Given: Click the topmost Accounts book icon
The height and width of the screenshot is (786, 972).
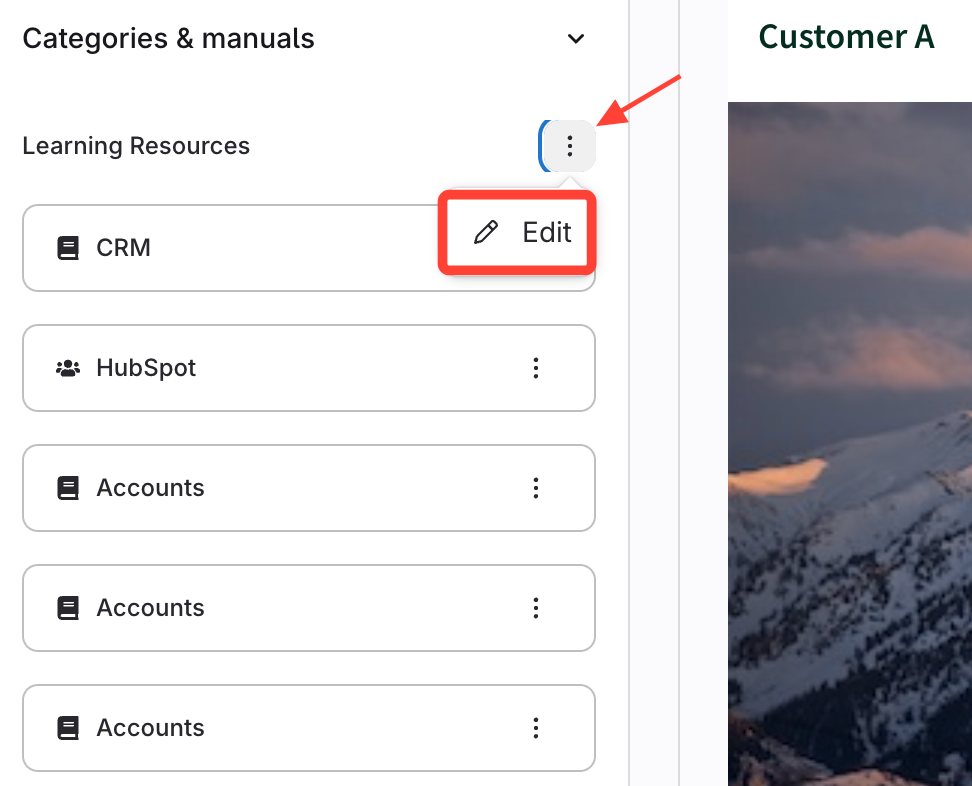Looking at the screenshot, I should coord(68,488).
